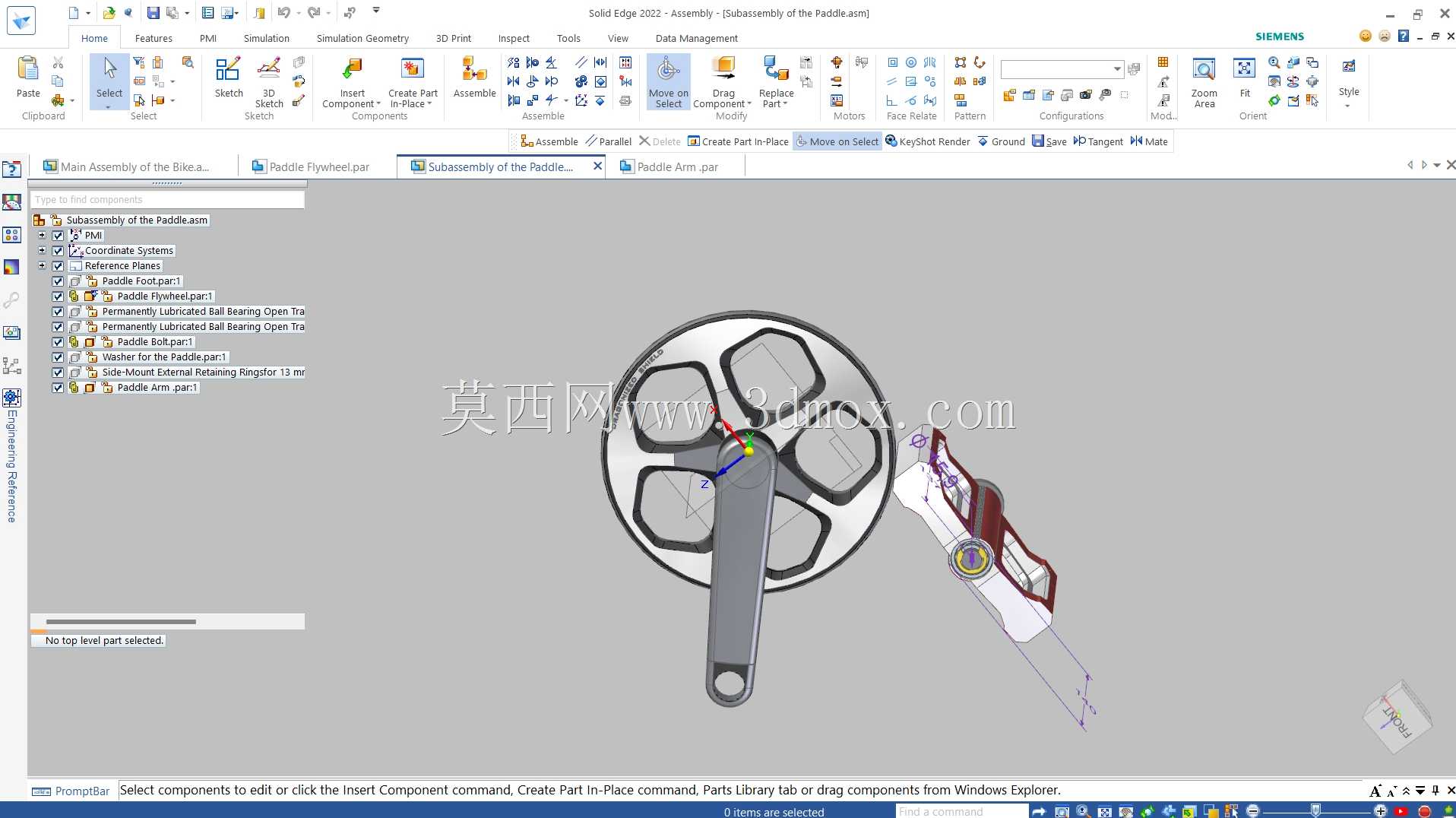This screenshot has width=1456, height=818.
Task: Click the Solid Edge application button
Action: pos(21,21)
